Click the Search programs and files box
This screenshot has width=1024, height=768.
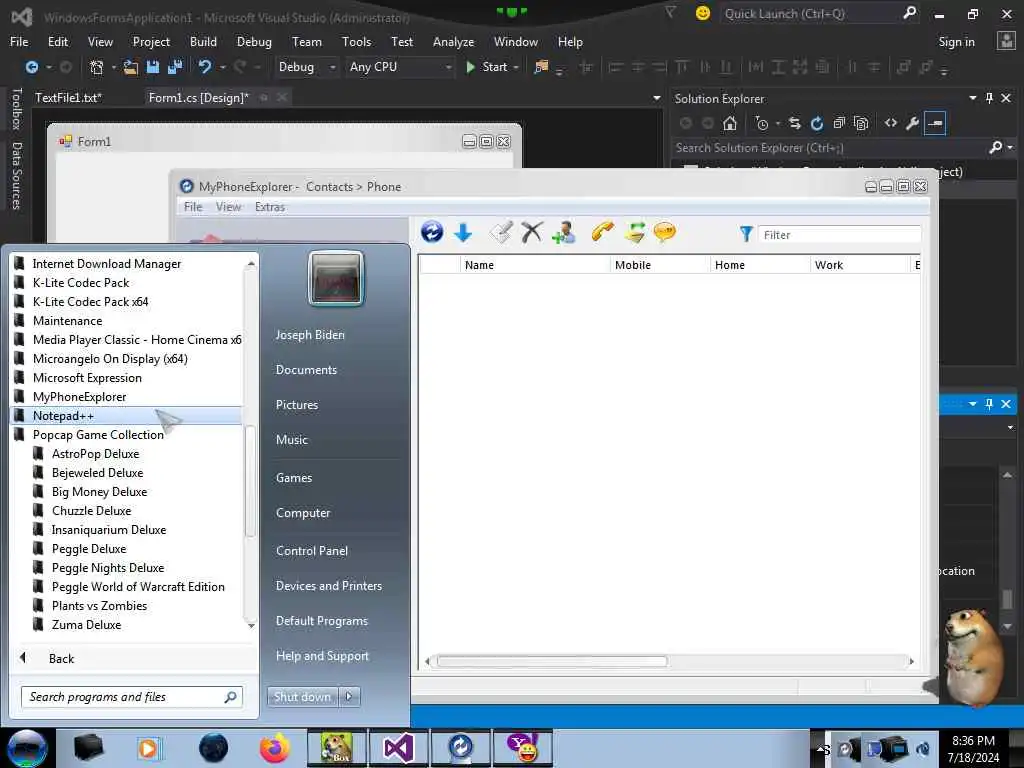(x=132, y=697)
